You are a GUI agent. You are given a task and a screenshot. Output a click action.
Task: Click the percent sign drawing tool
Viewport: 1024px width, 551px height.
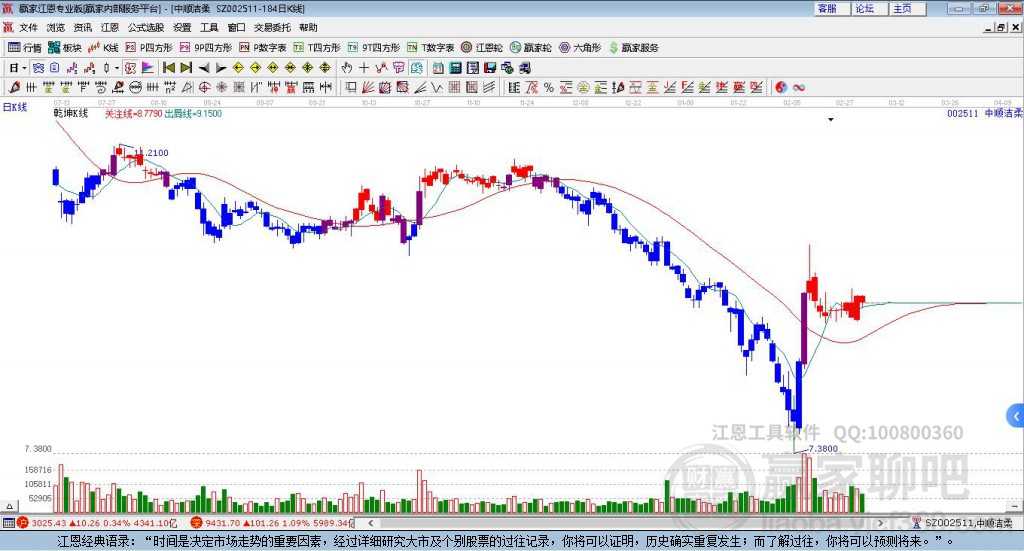click(549, 87)
